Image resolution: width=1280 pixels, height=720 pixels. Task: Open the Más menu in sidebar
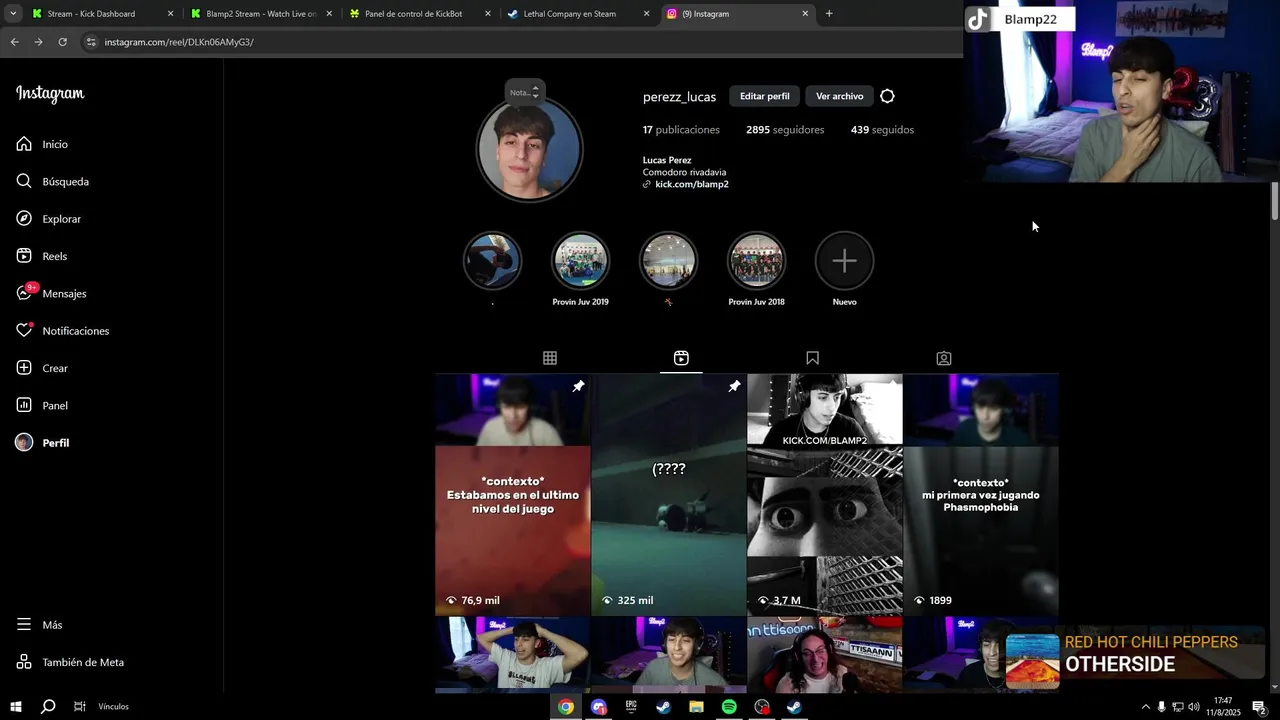coord(40,625)
